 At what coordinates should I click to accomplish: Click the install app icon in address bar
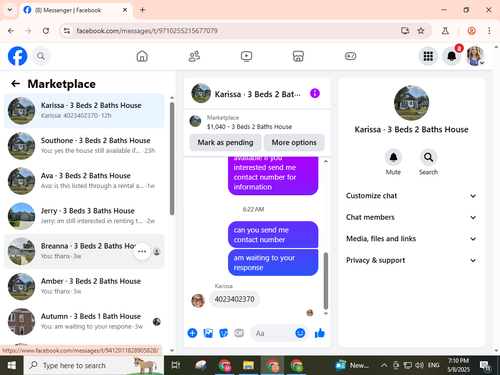pos(405,31)
